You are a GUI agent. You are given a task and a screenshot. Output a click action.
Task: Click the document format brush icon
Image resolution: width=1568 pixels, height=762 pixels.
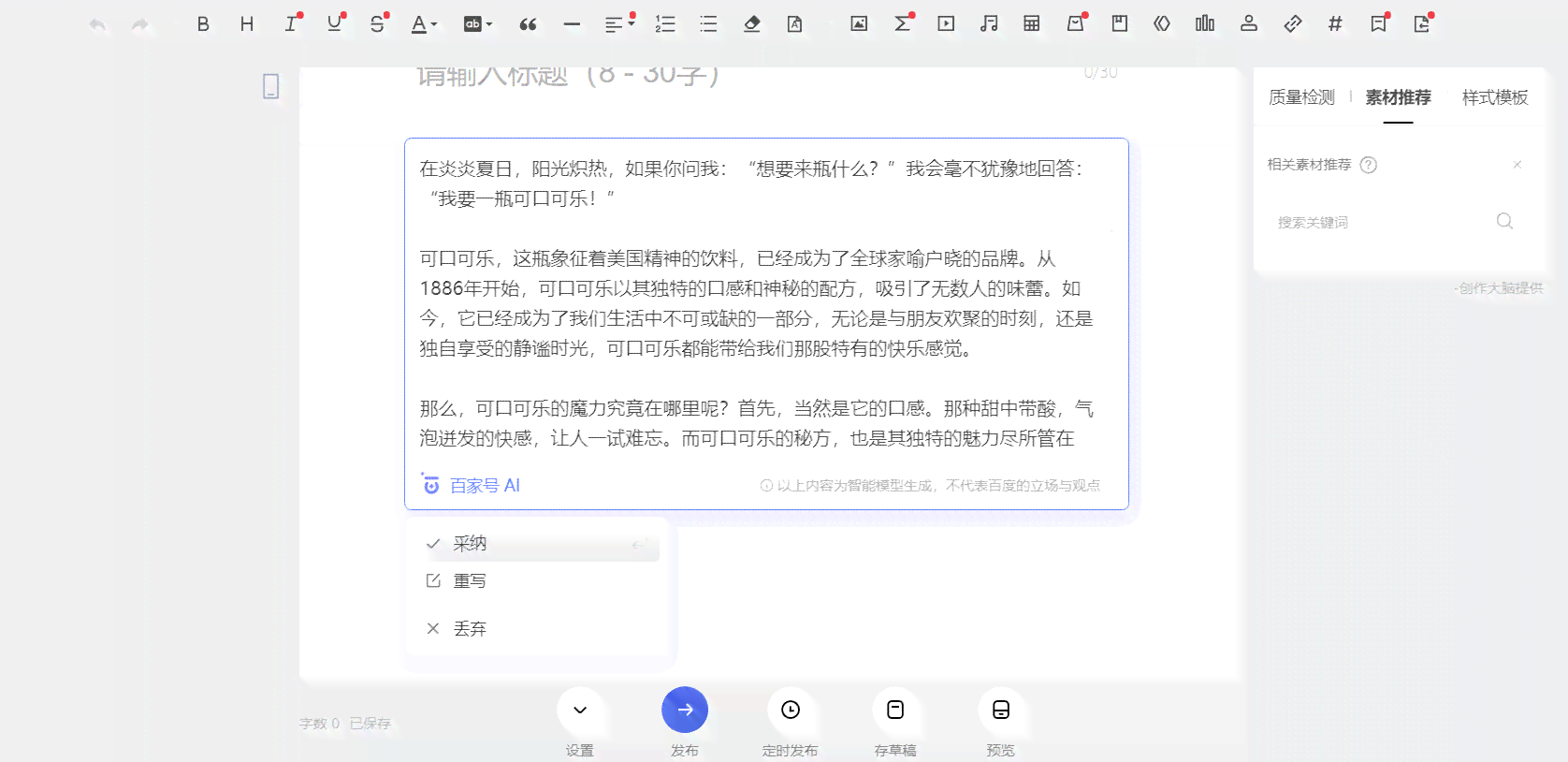[794, 24]
